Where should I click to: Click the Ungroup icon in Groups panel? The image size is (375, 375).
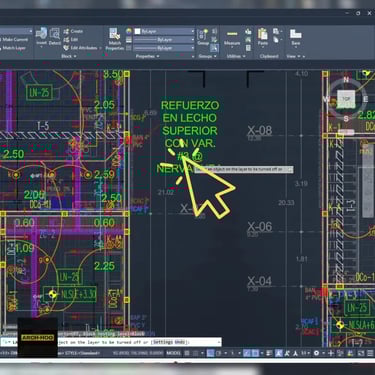(214, 31)
